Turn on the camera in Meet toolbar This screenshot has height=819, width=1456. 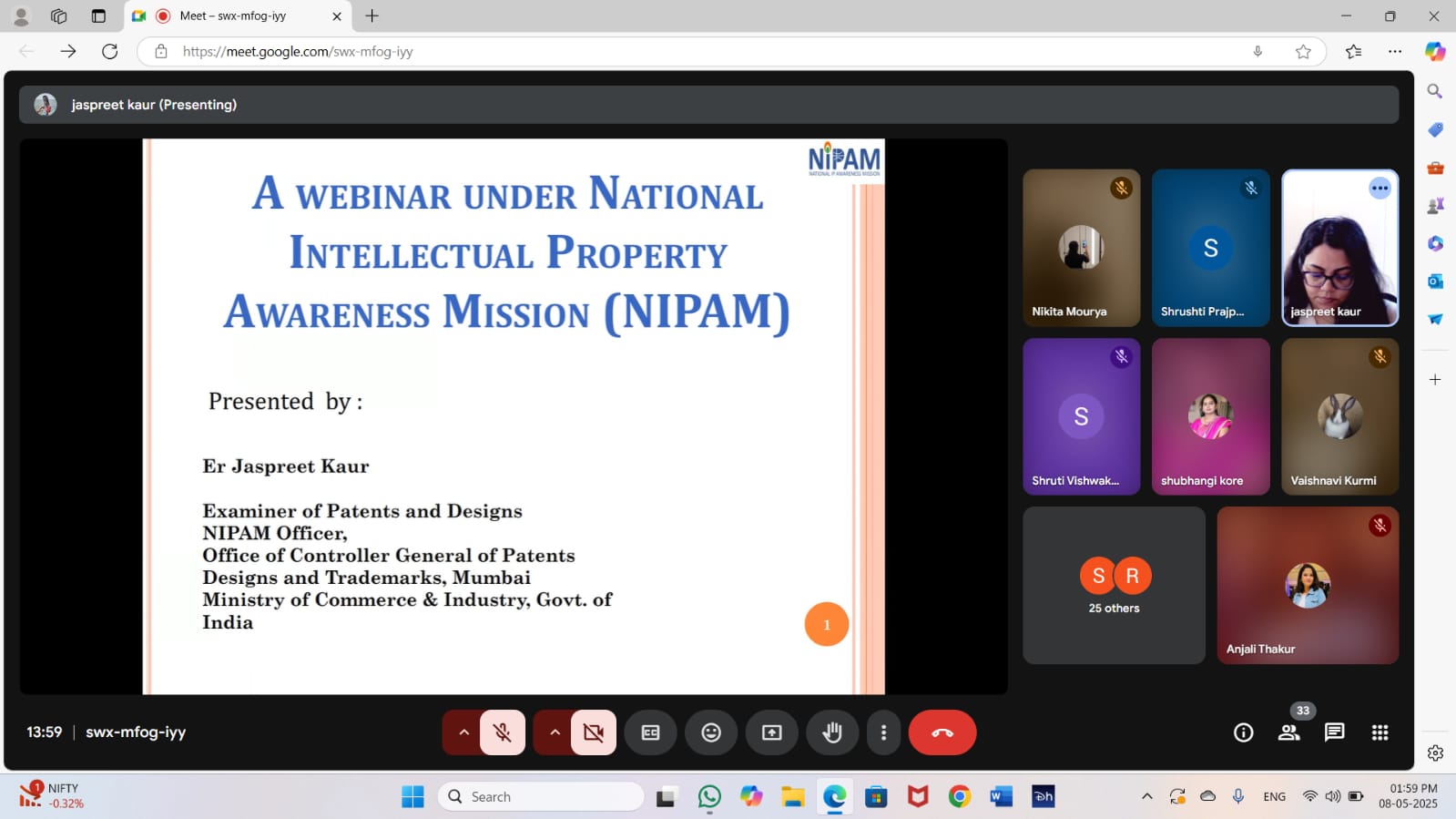point(594,732)
